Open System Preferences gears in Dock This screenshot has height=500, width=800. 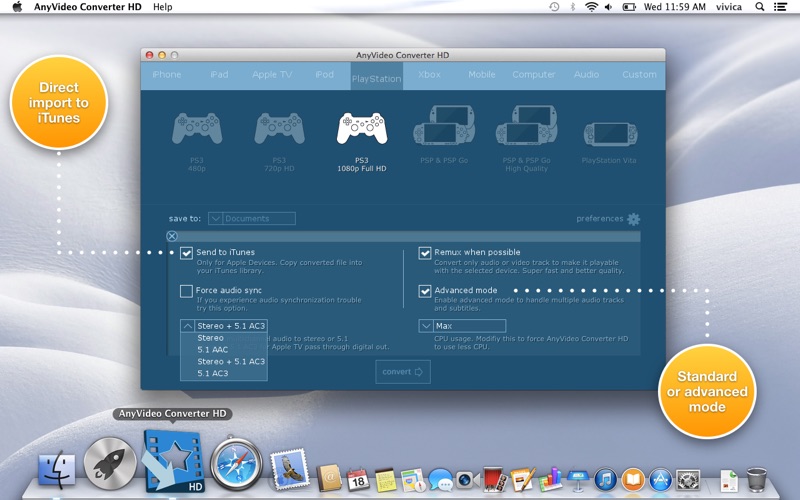pyautogui.click(x=688, y=480)
